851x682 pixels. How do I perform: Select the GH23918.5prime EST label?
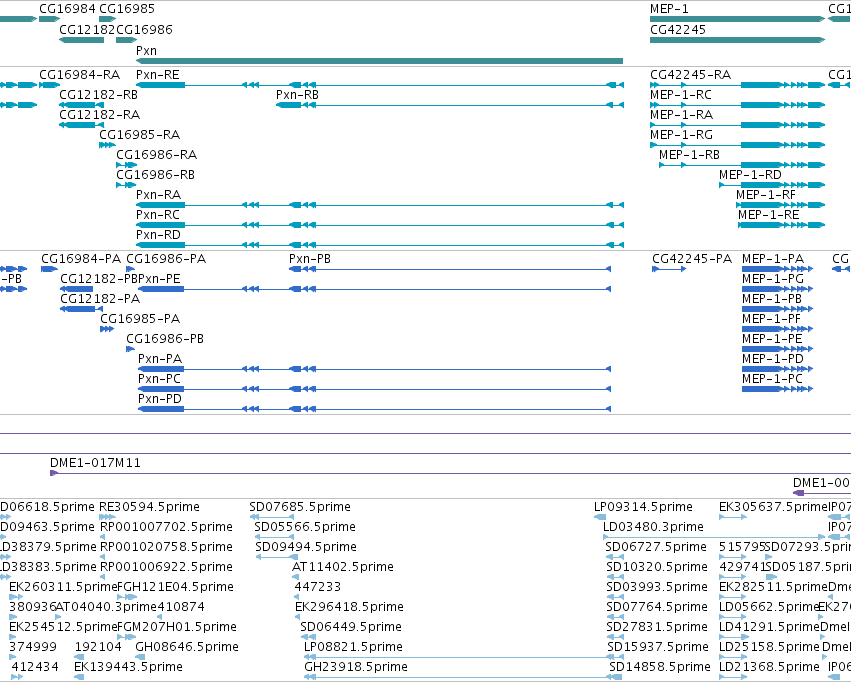[355, 667]
